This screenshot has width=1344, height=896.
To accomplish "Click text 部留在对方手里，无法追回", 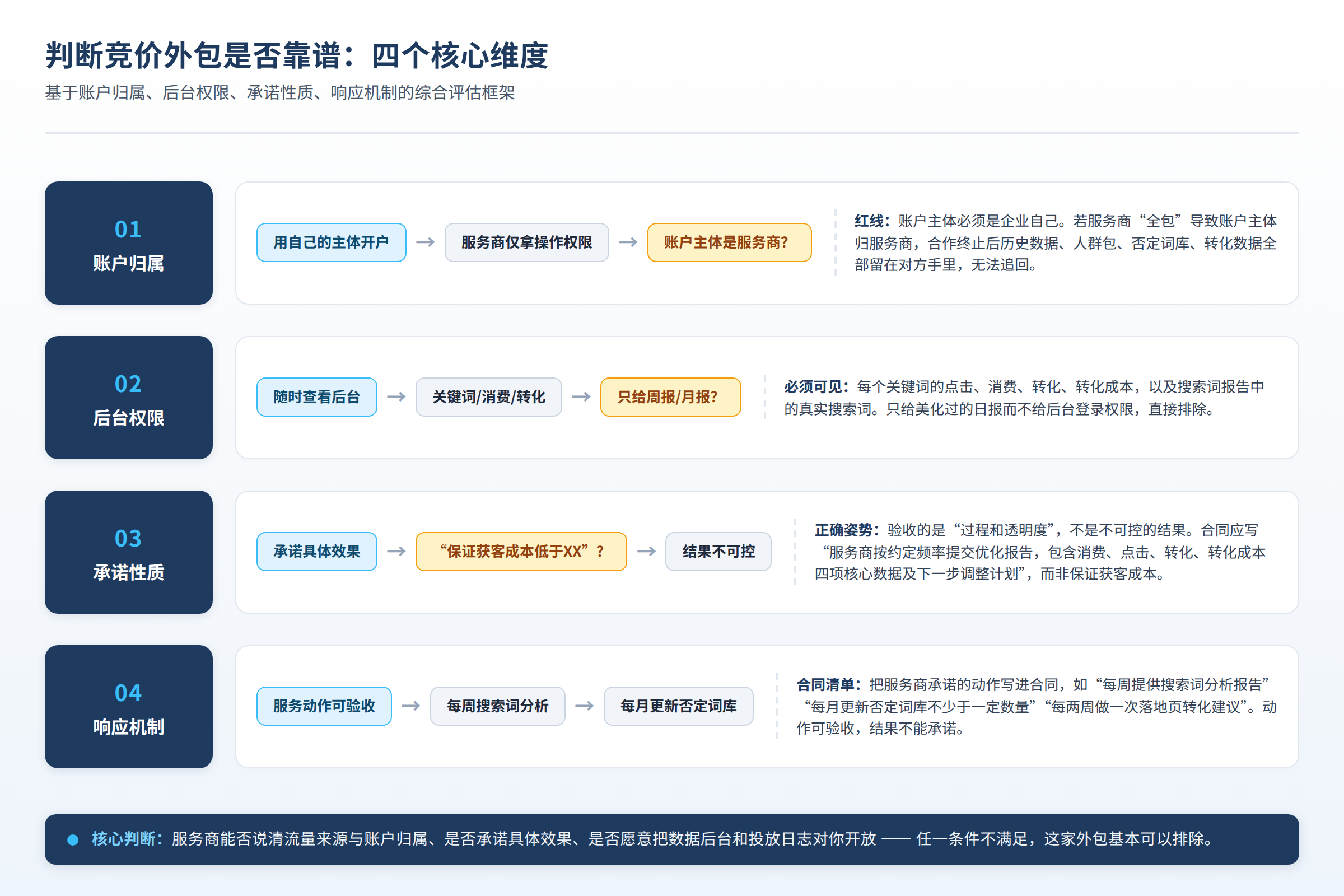I will click(x=945, y=265).
